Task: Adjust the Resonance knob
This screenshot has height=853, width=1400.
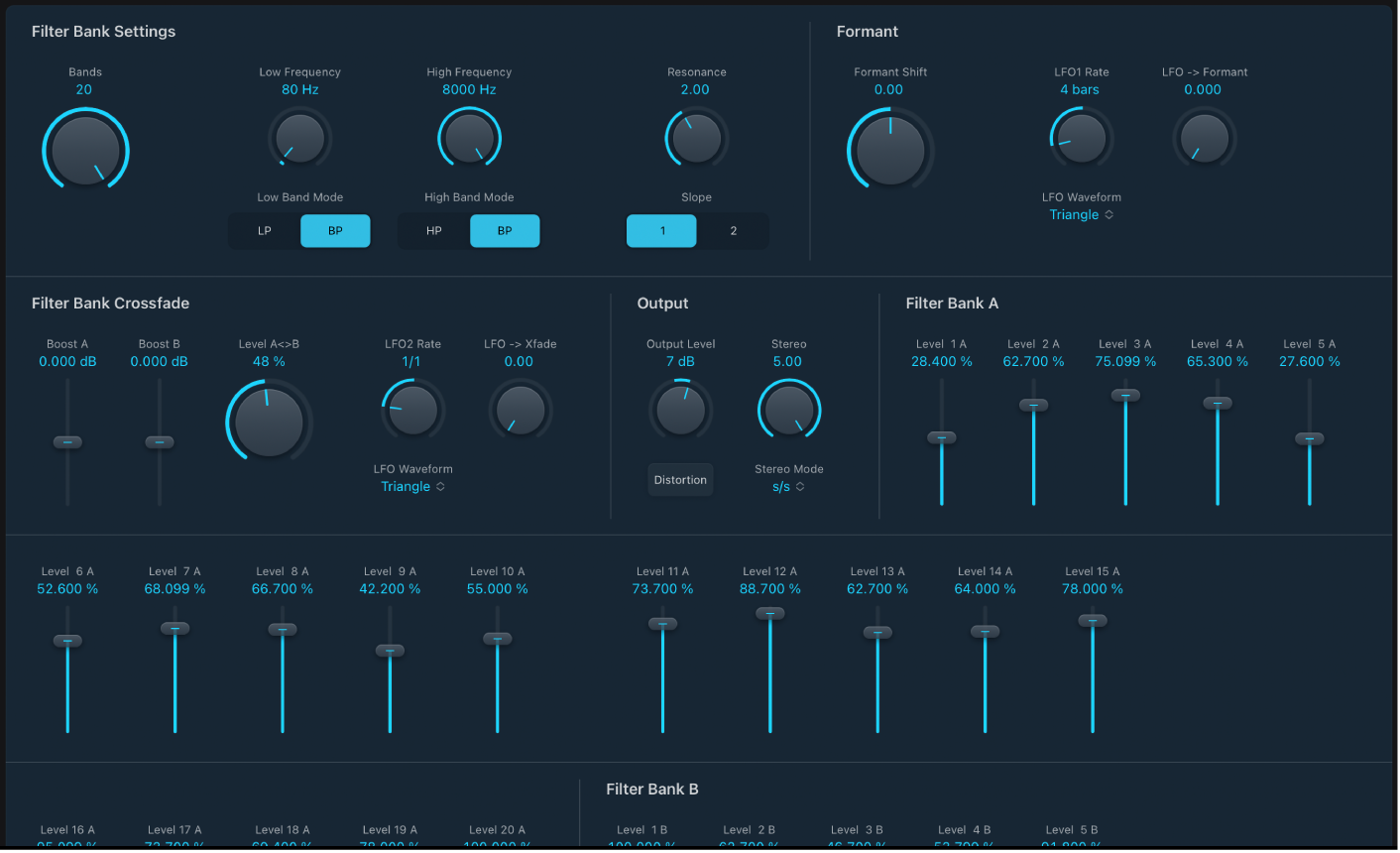Action: (x=696, y=138)
